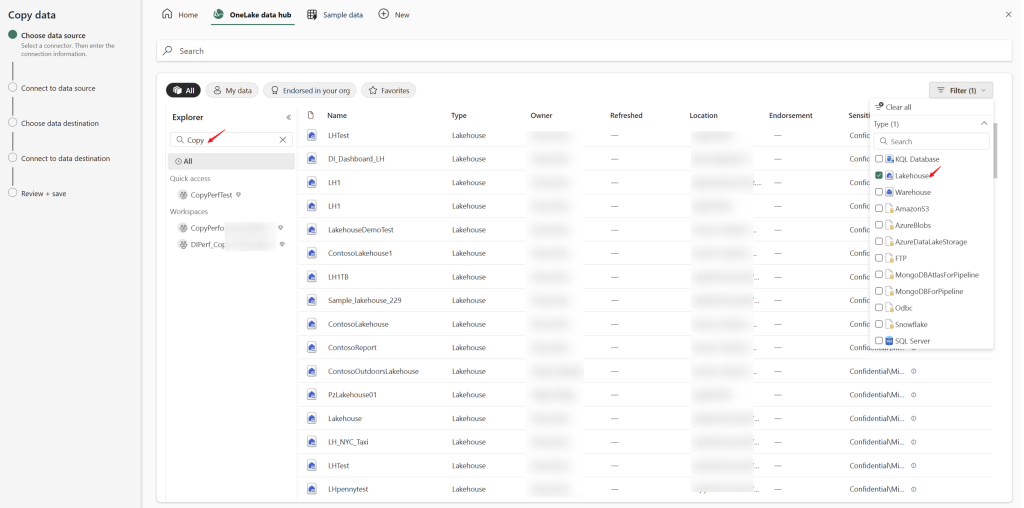Click lakehouse icon of LH_NYC_Taxi row

click(312, 442)
